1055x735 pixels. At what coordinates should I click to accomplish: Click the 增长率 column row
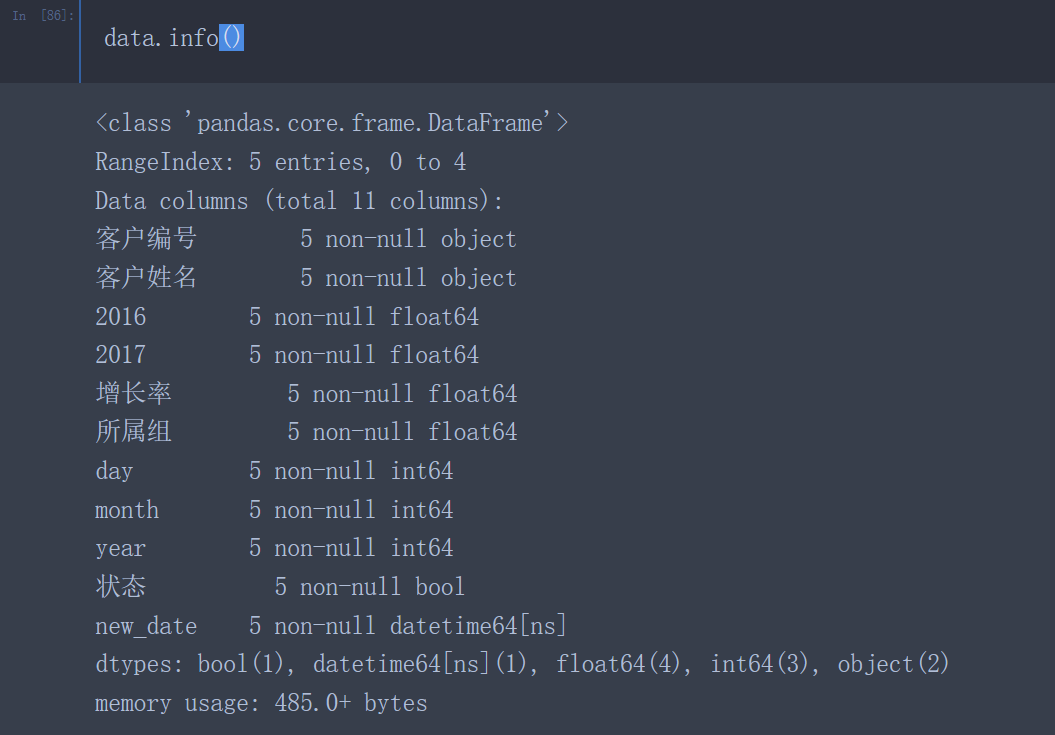(x=305, y=394)
